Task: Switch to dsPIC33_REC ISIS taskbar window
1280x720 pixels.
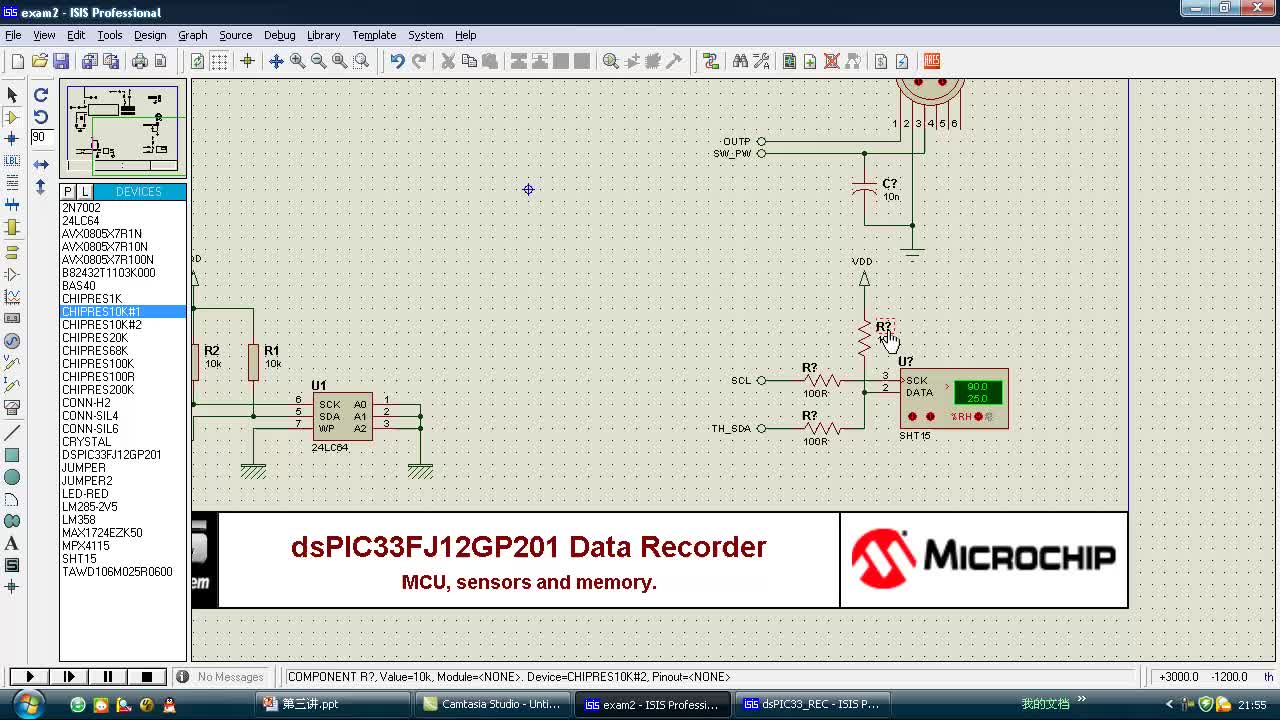Action: point(811,704)
